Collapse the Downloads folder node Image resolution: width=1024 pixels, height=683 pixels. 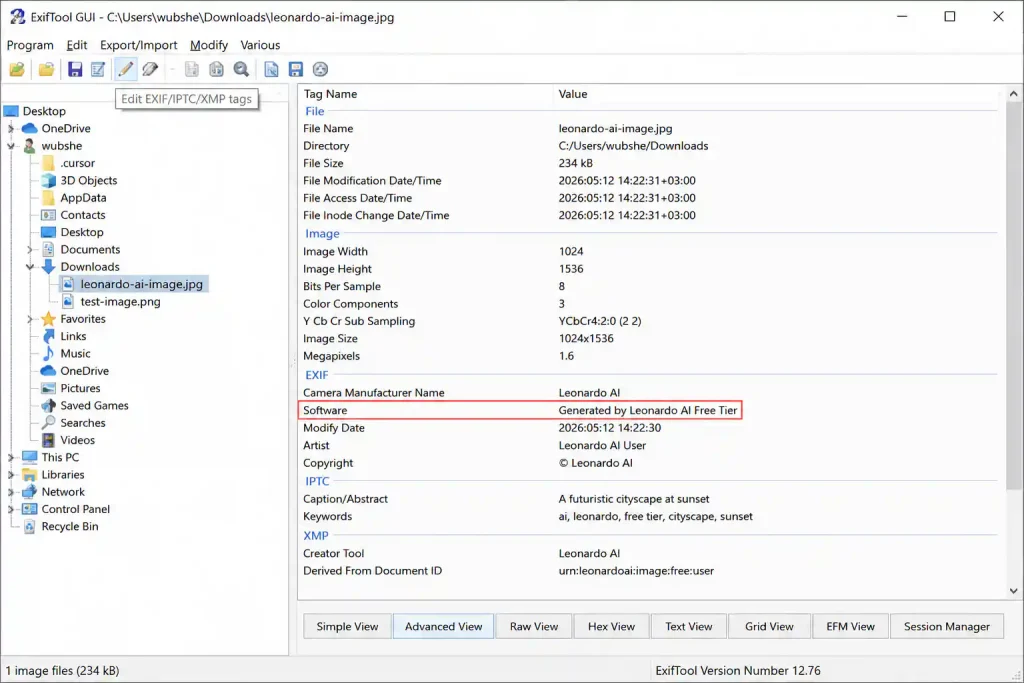[x=29, y=267]
